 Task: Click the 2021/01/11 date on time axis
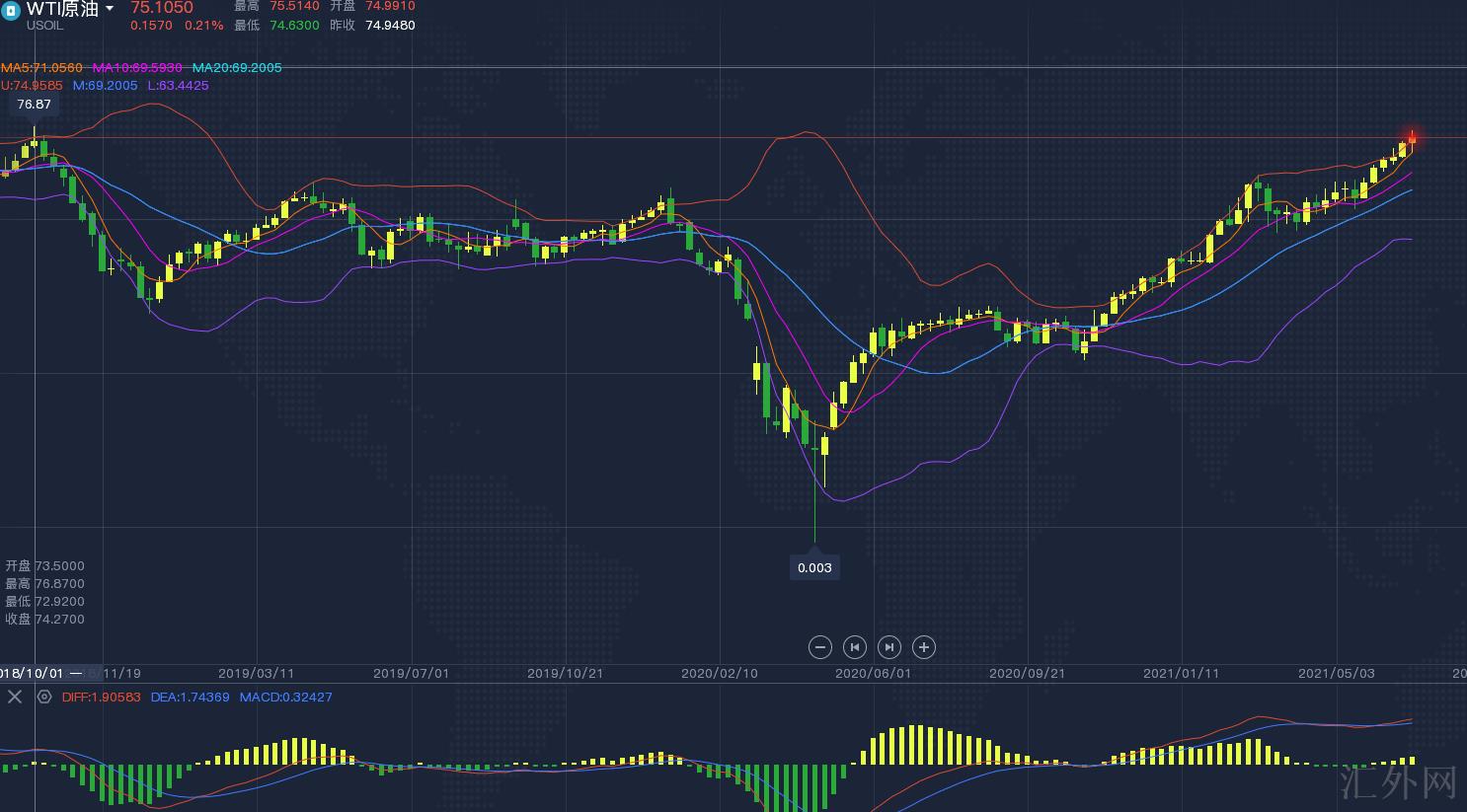point(1181,674)
